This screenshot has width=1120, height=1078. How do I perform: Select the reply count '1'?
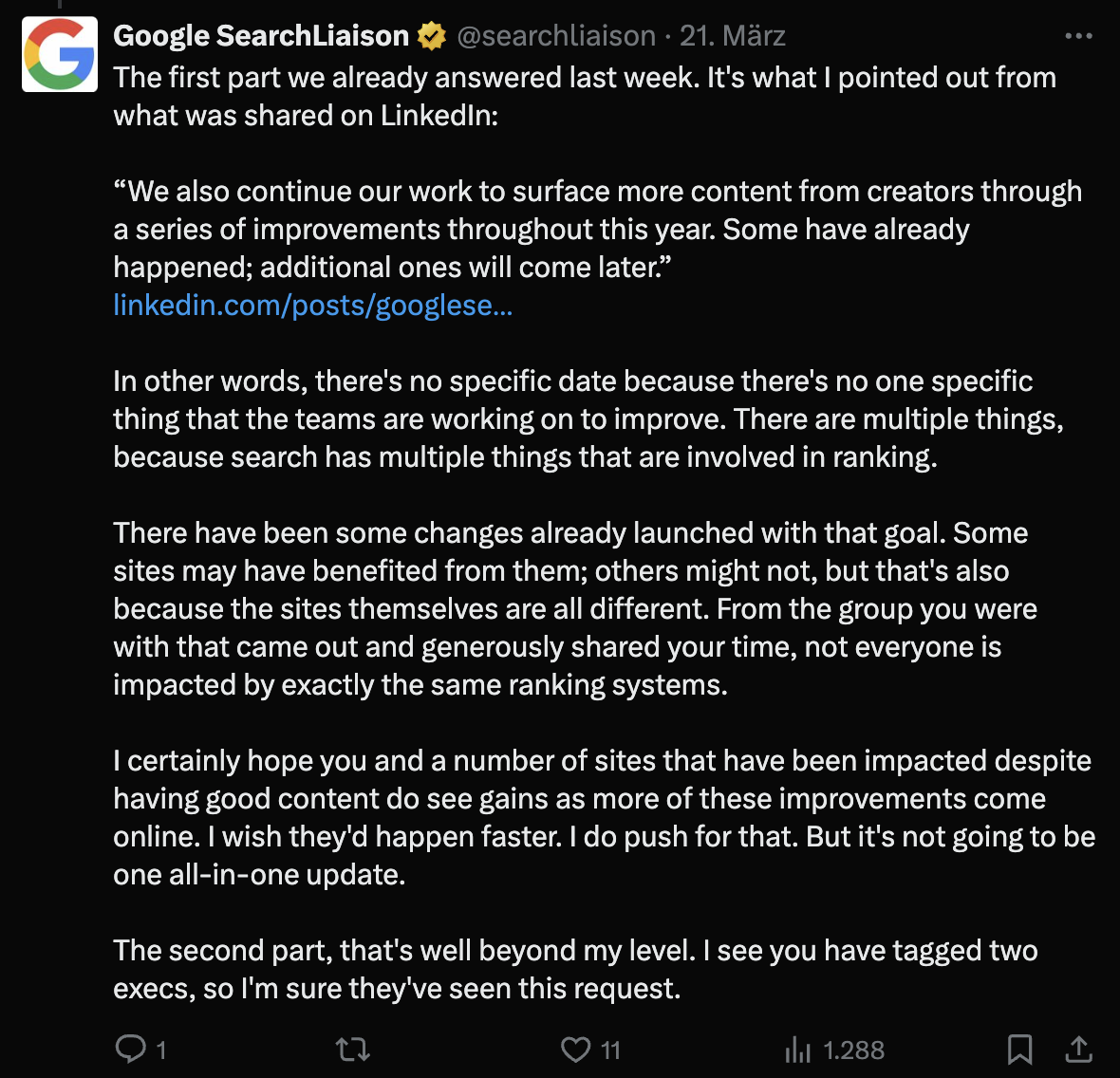160,1050
